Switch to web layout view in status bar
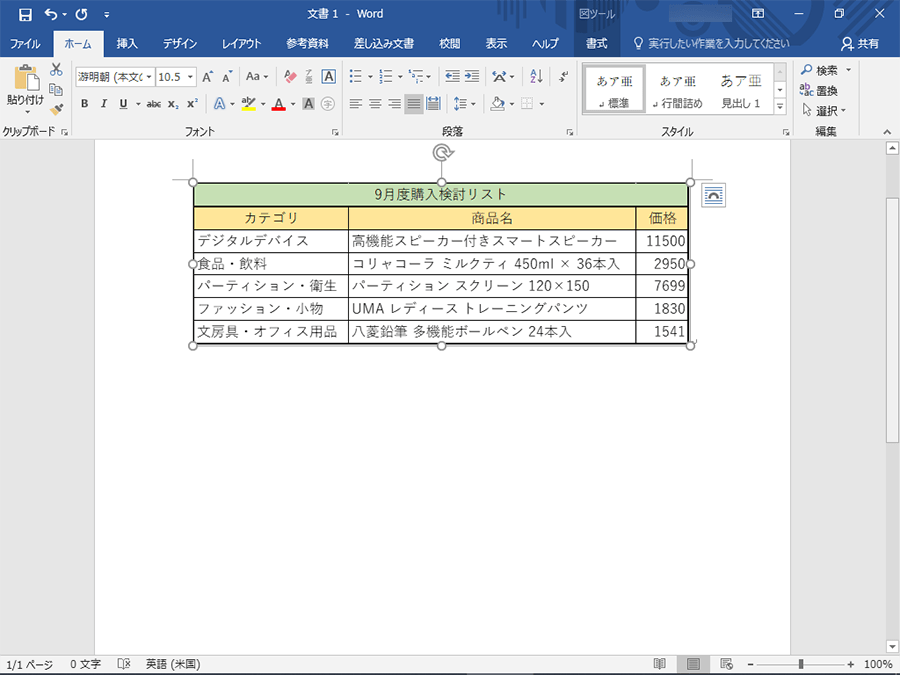900x675 pixels. pos(726,664)
